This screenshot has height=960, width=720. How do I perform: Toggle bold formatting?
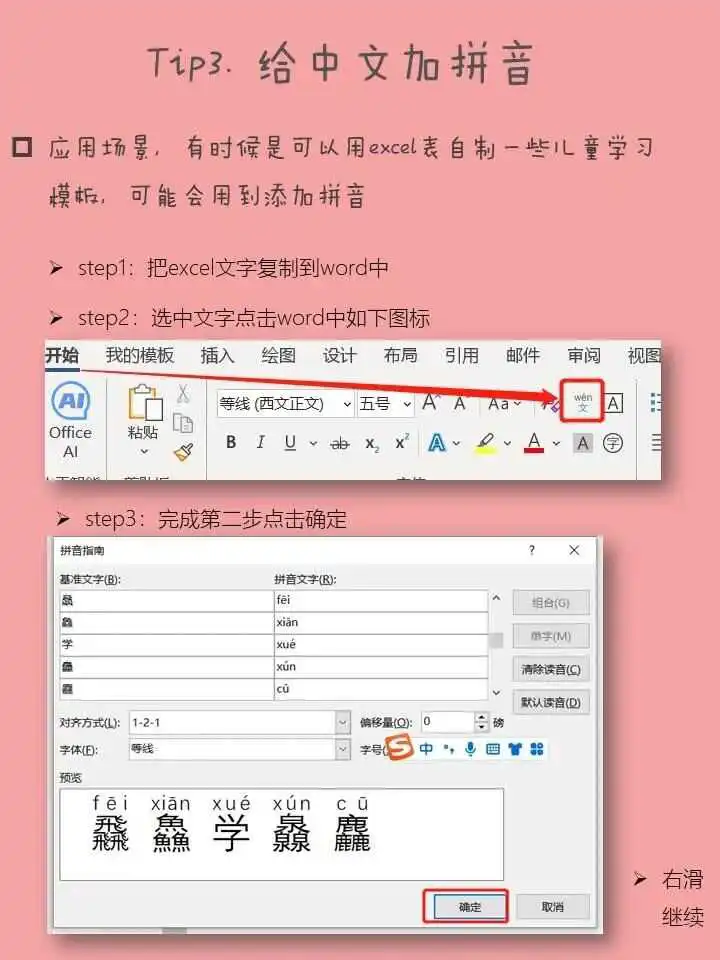[x=231, y=442]
